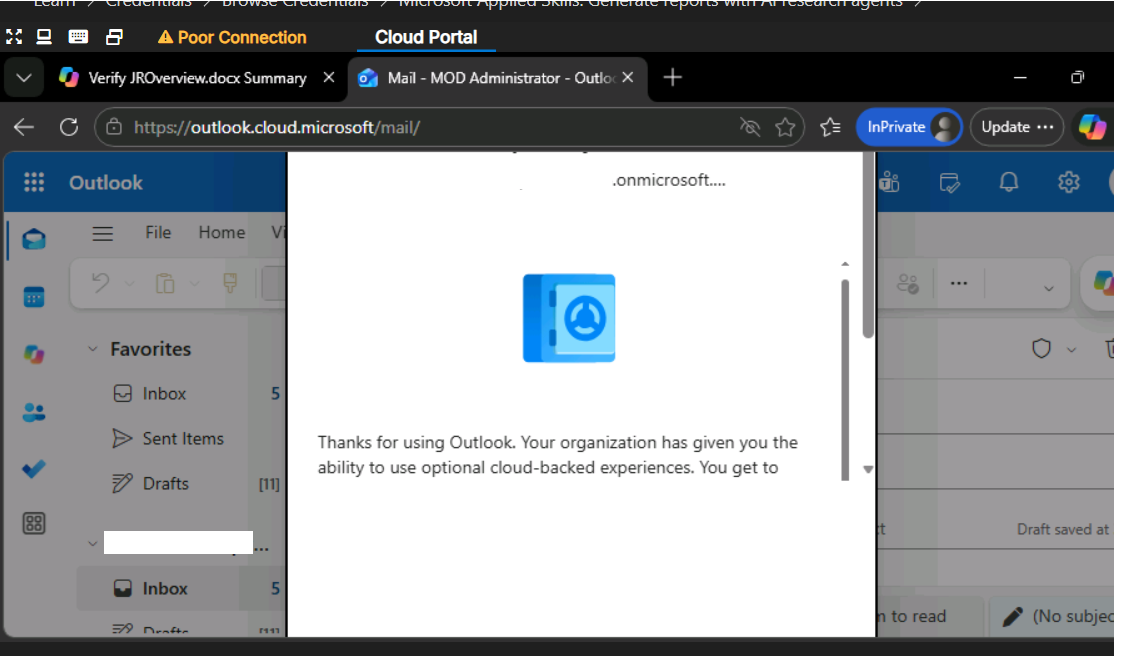Screen dimensions: 1123x656
Task: Add this page to favorites with the star
Action: 785,127
